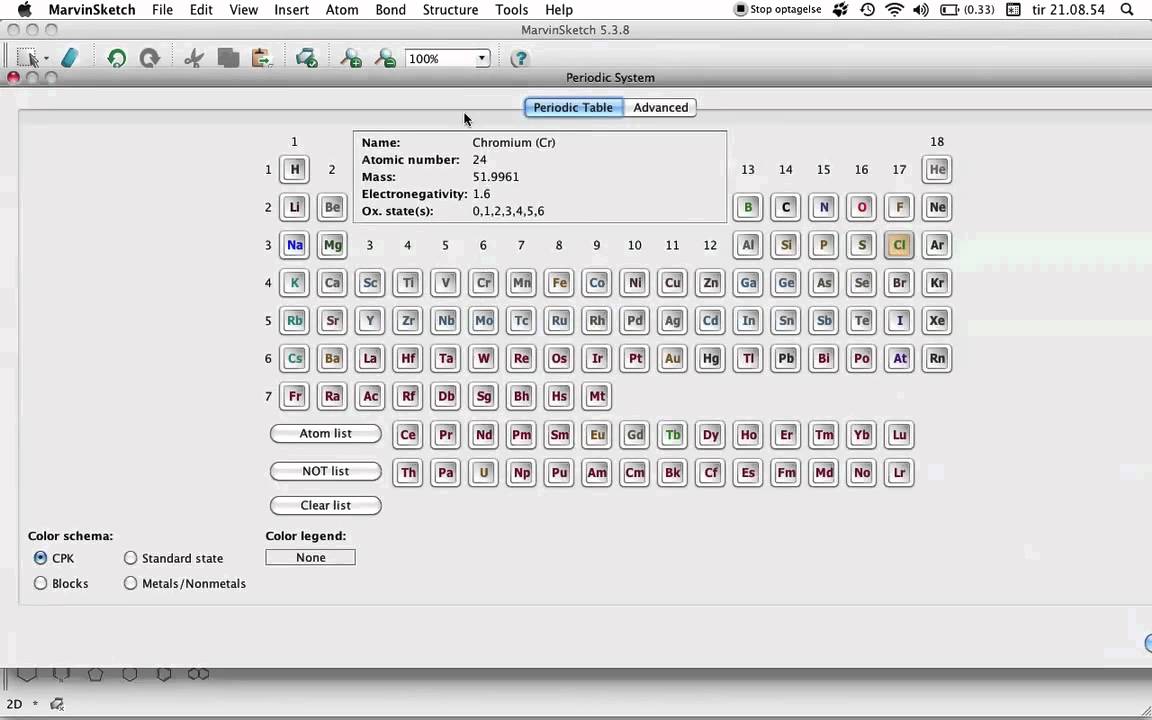Image resolution: width=1152 pixels, height=720 pixels.
Task: Choose the Cerium (Ce) element
Action: point(408,435)
